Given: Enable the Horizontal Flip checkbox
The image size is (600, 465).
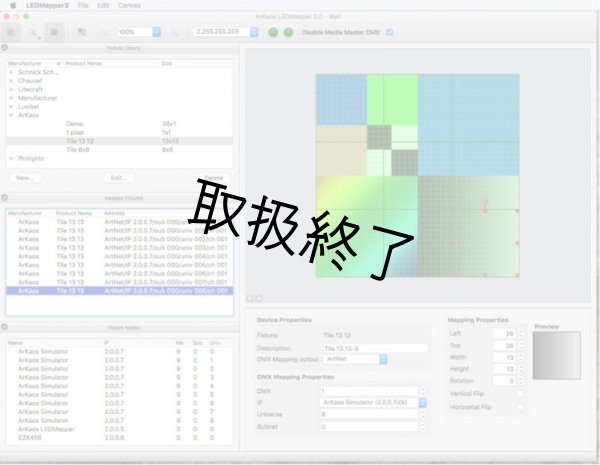Looking at the screenshot, I should tap(520, 407).
